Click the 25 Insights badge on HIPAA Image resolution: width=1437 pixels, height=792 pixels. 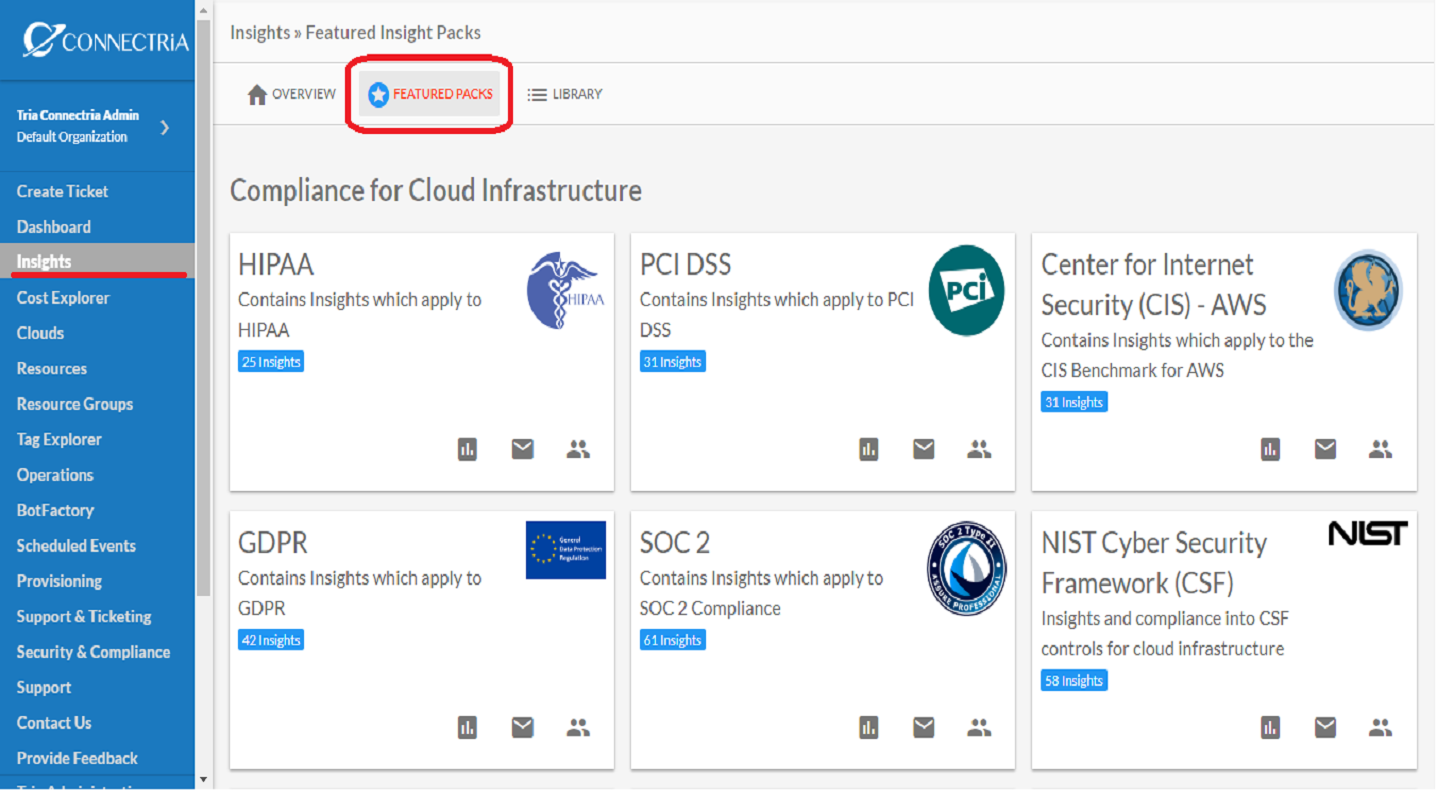[271, 362]
